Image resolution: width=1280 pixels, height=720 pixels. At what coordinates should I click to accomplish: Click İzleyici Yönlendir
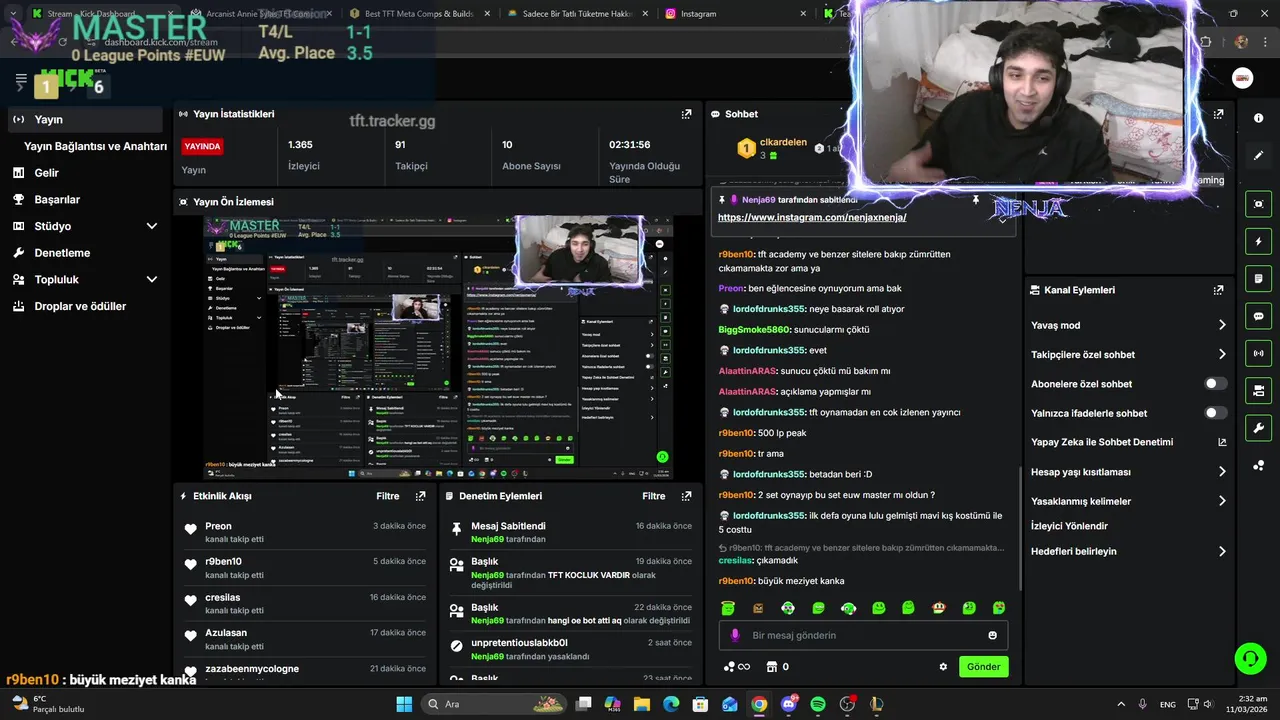[x=1069, y=526]
